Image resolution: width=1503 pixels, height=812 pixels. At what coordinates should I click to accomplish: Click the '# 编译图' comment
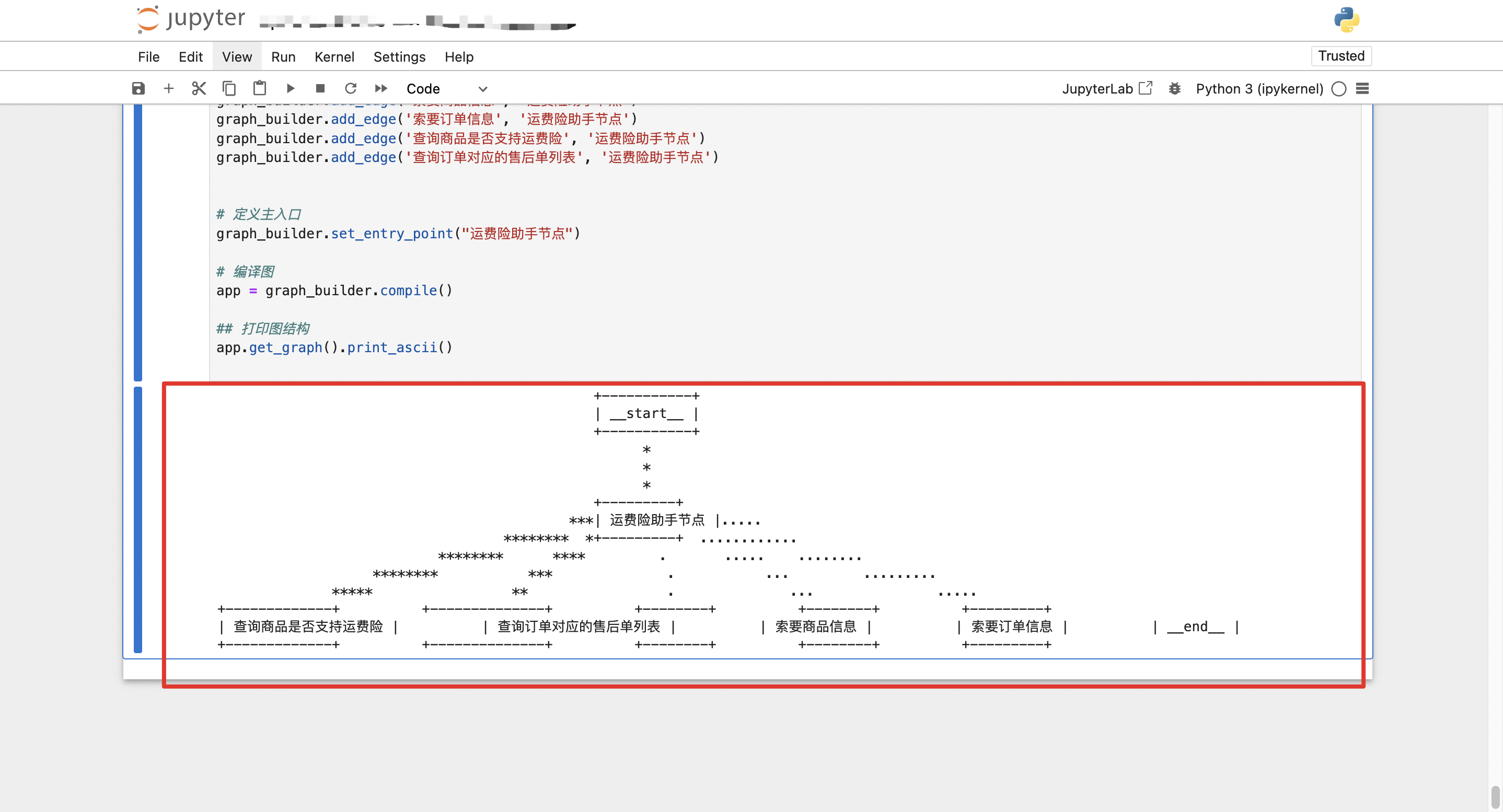pos(245,271)
